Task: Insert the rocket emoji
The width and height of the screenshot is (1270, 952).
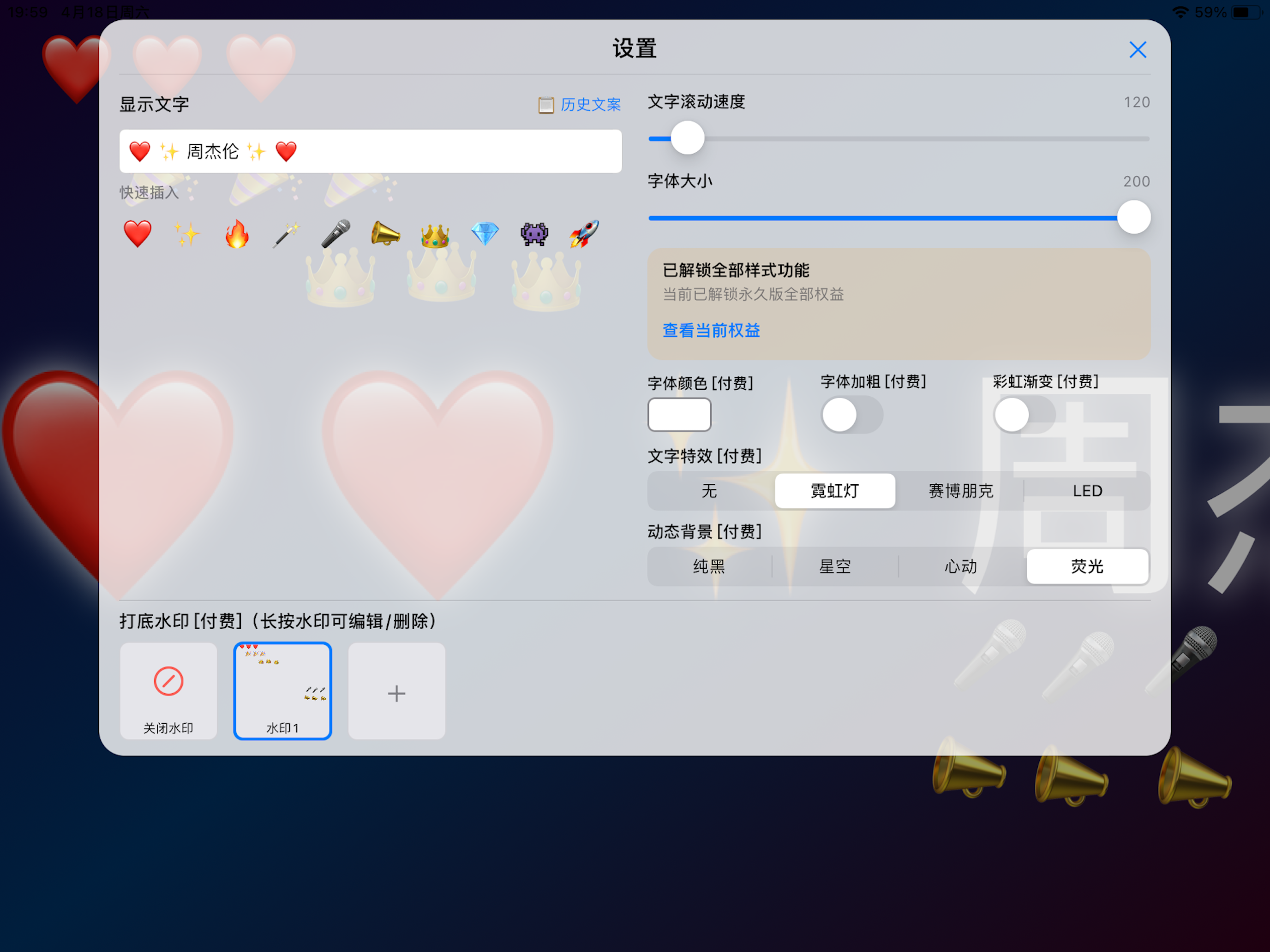Action: (584, 234)
